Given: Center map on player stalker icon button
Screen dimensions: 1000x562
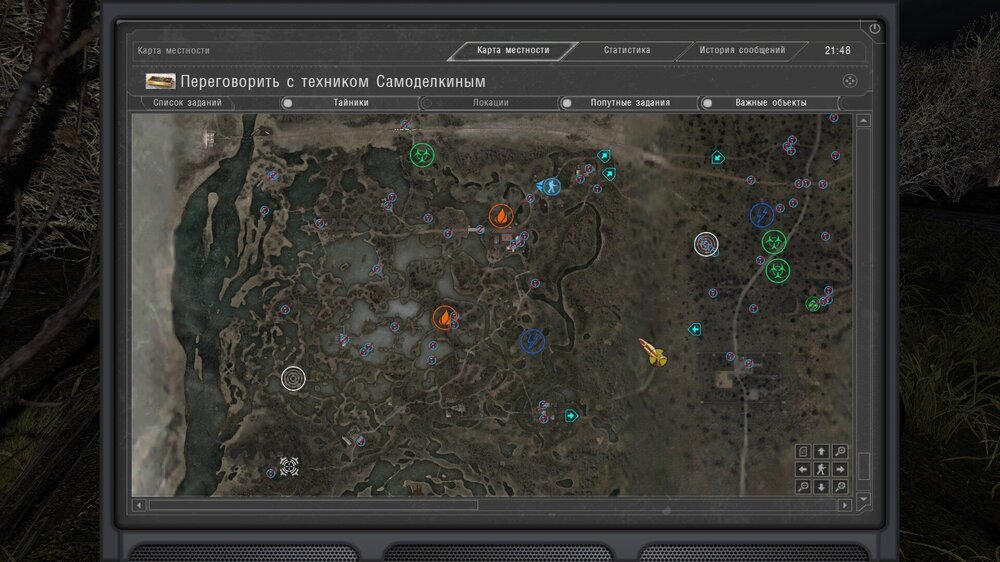Looking at the screenshot, I should tap(821, 469).
